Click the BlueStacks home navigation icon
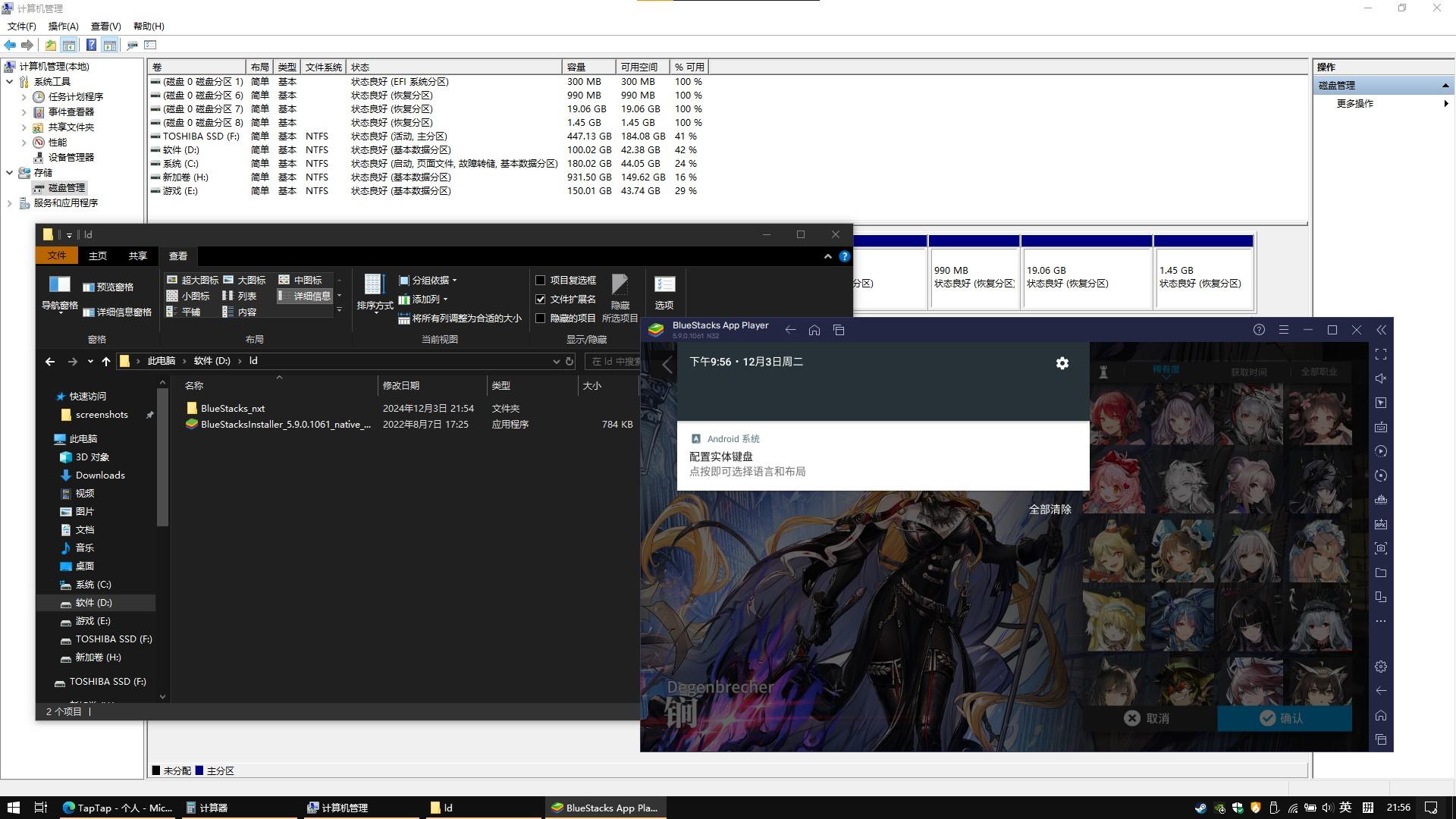The width and height of the screenshot is (1456, 819). (815, 330)
